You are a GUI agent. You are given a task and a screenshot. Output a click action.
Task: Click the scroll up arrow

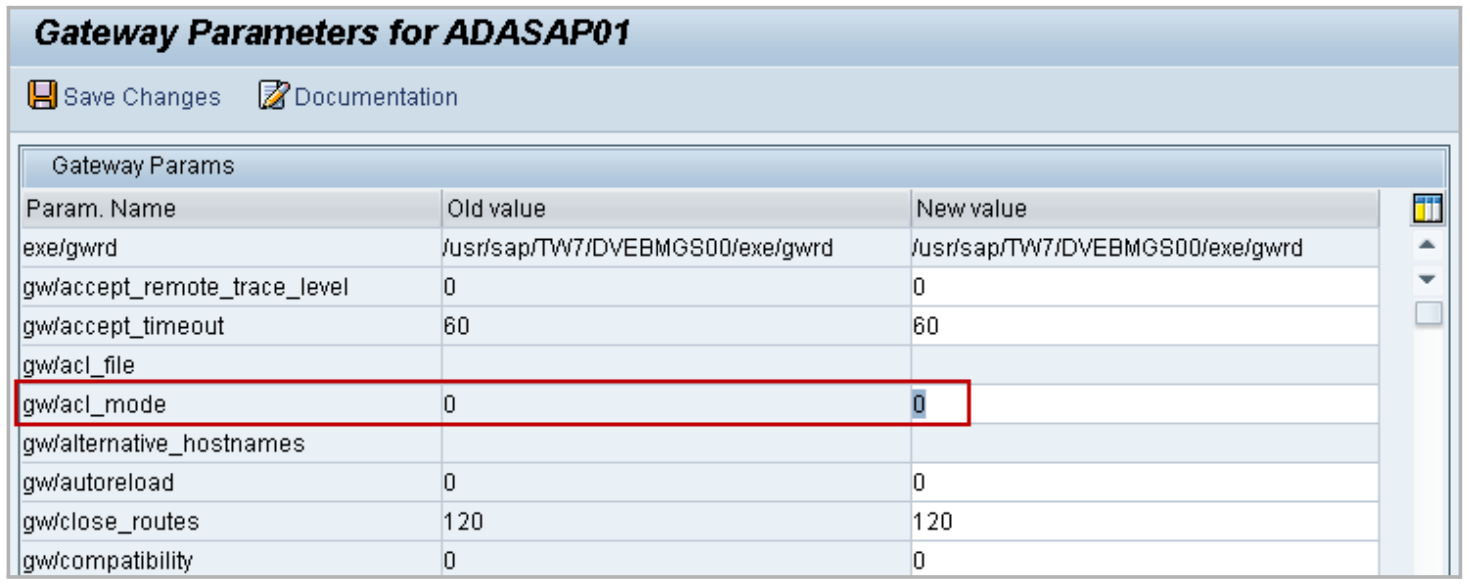(1427, 245)
